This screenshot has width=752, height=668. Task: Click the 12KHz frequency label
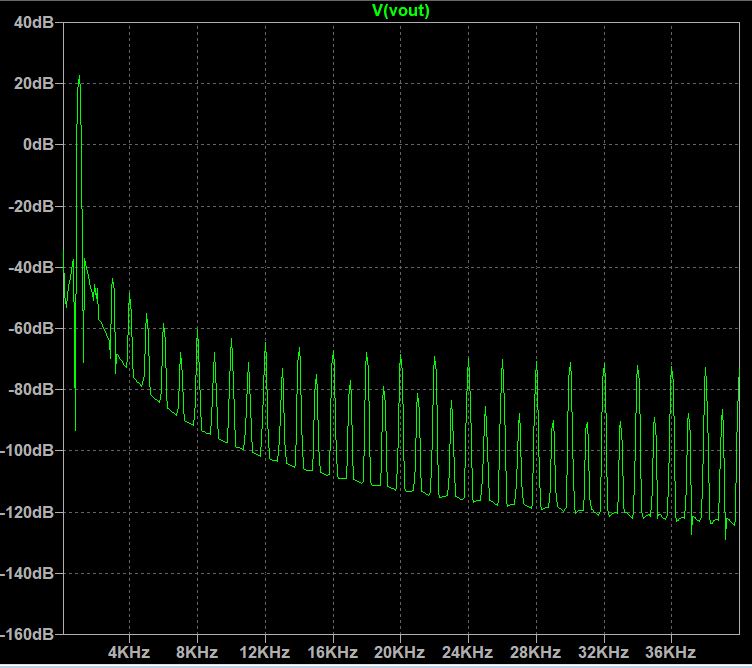265,652
